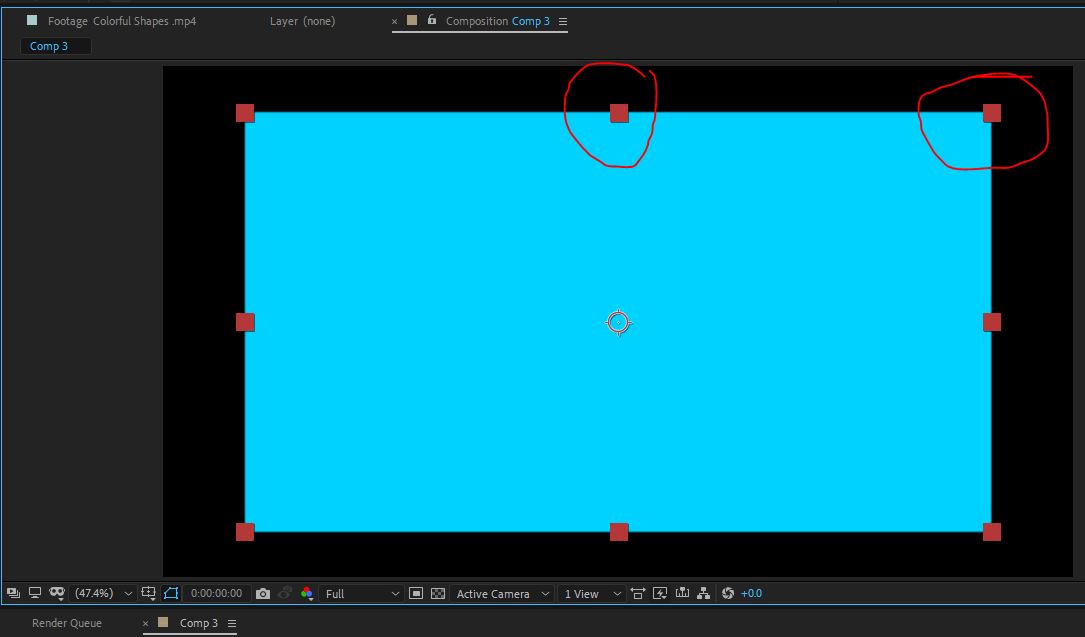
Task: Take a snapshot of the composition view
Action: [x=262, y=593]
